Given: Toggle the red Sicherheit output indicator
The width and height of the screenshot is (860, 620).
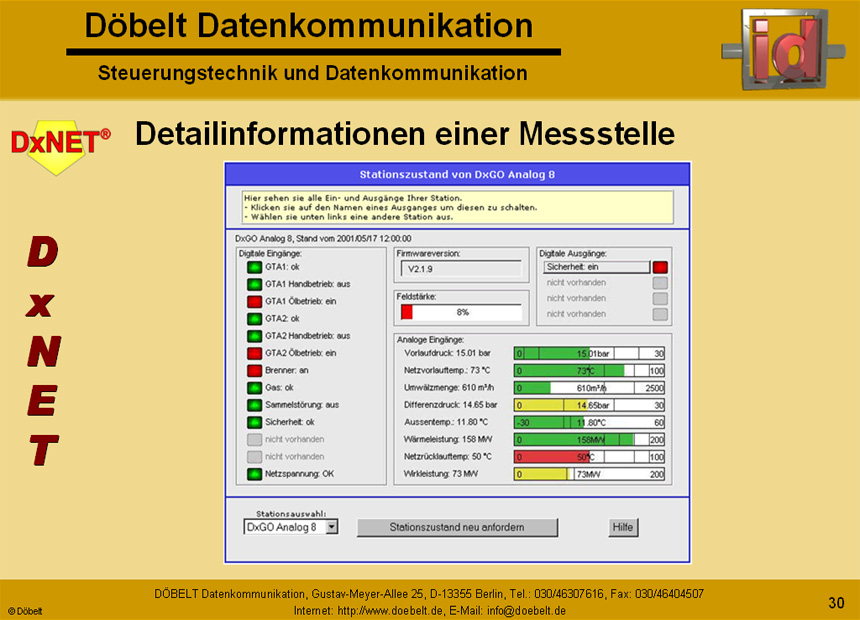Looking at the screenshot, I should coord(660,267).
